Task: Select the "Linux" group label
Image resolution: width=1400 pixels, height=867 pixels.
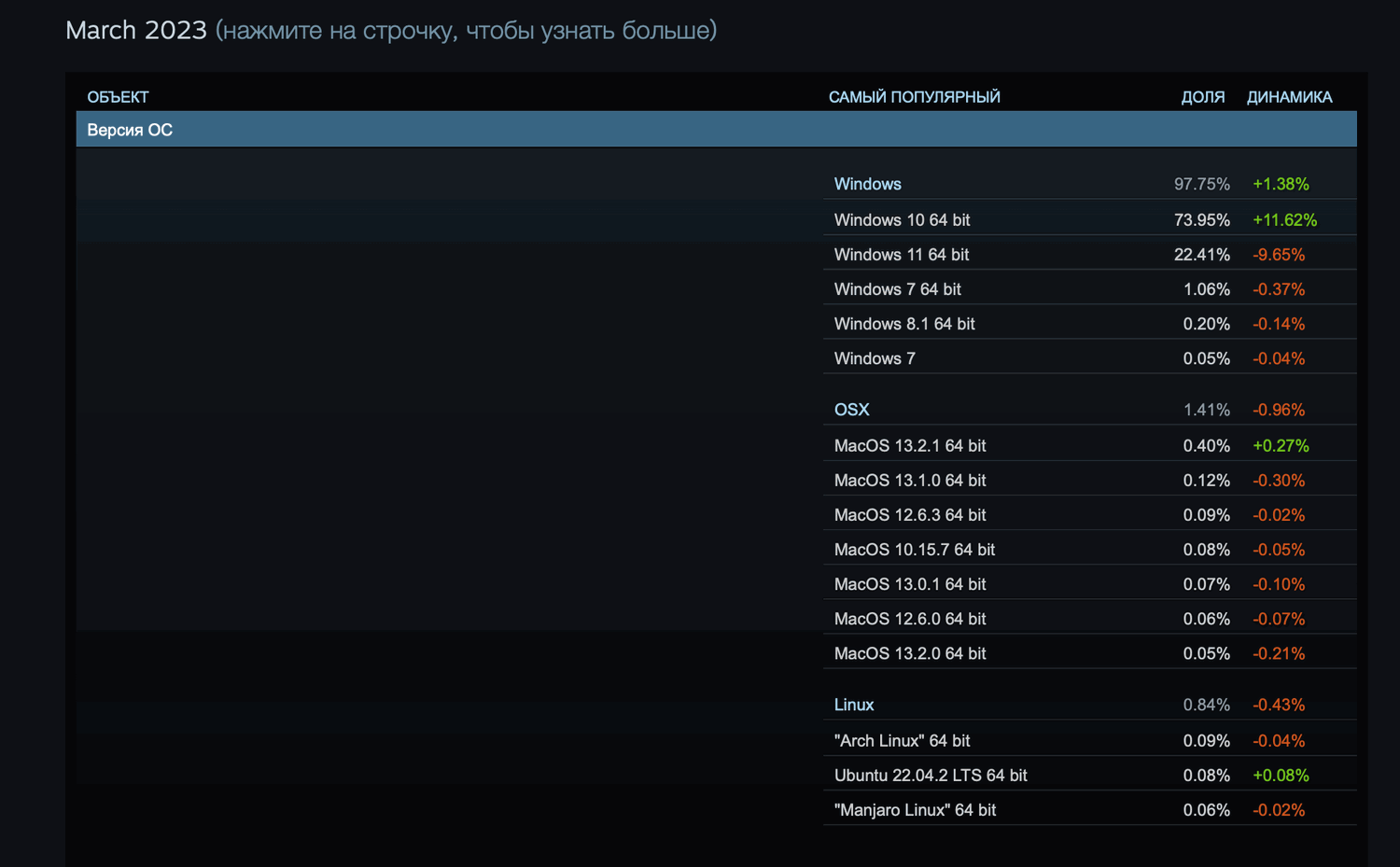Action: pos(854,705)
